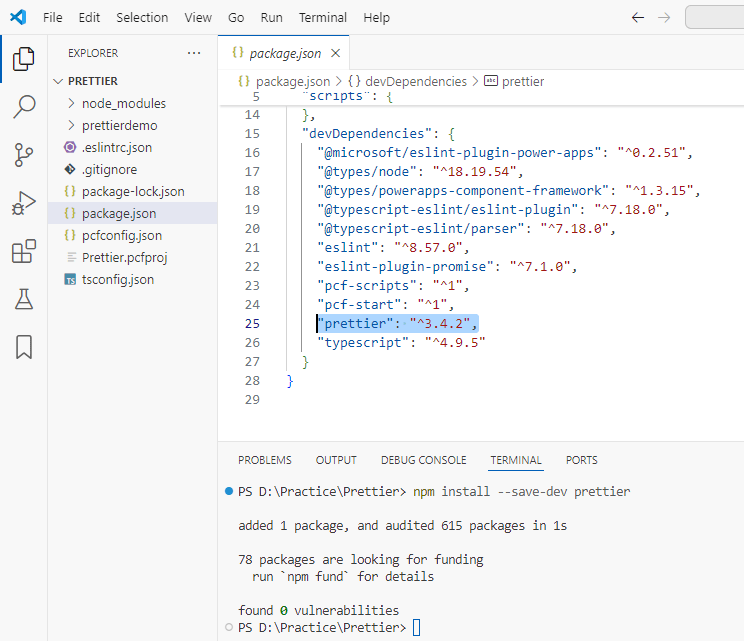Click the back navigation arrow
Screen dimensions: 744x641
638,18
